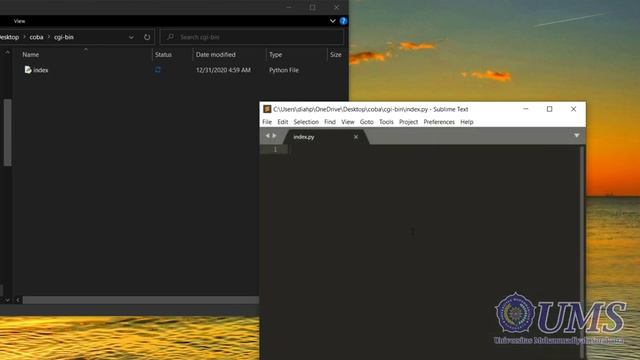Image resolution: width=640 pixels, height=360 pixels.
Task: Sort by the Status column header
Action: (x=163, y=55)
